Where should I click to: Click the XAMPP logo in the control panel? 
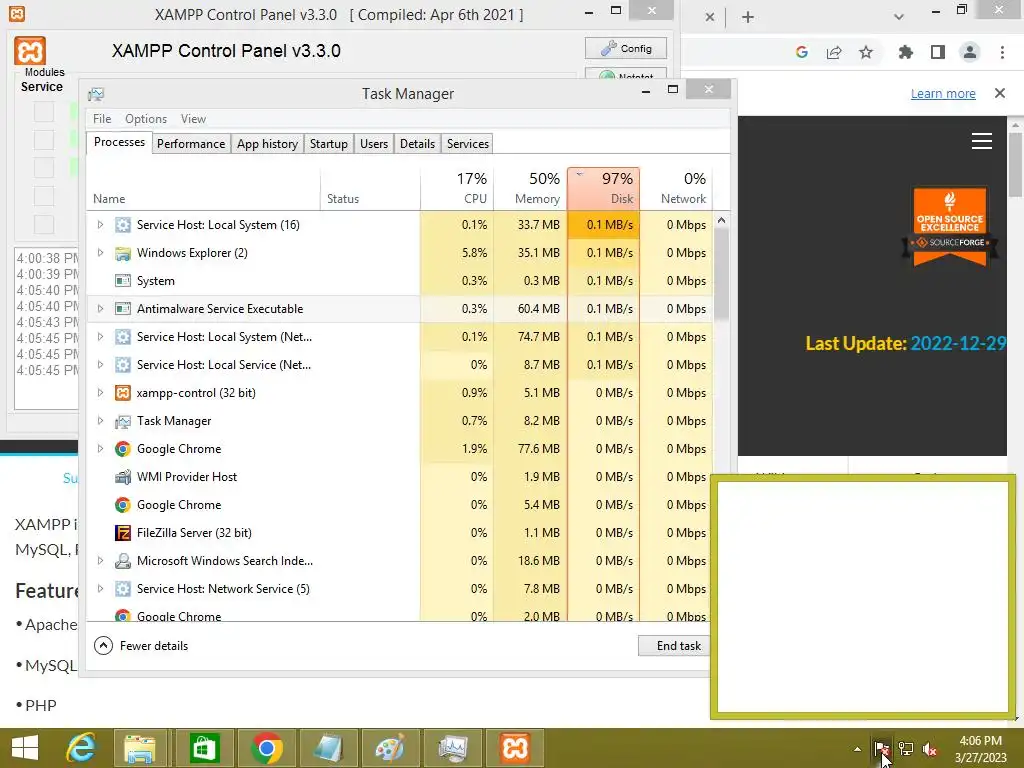30,51
